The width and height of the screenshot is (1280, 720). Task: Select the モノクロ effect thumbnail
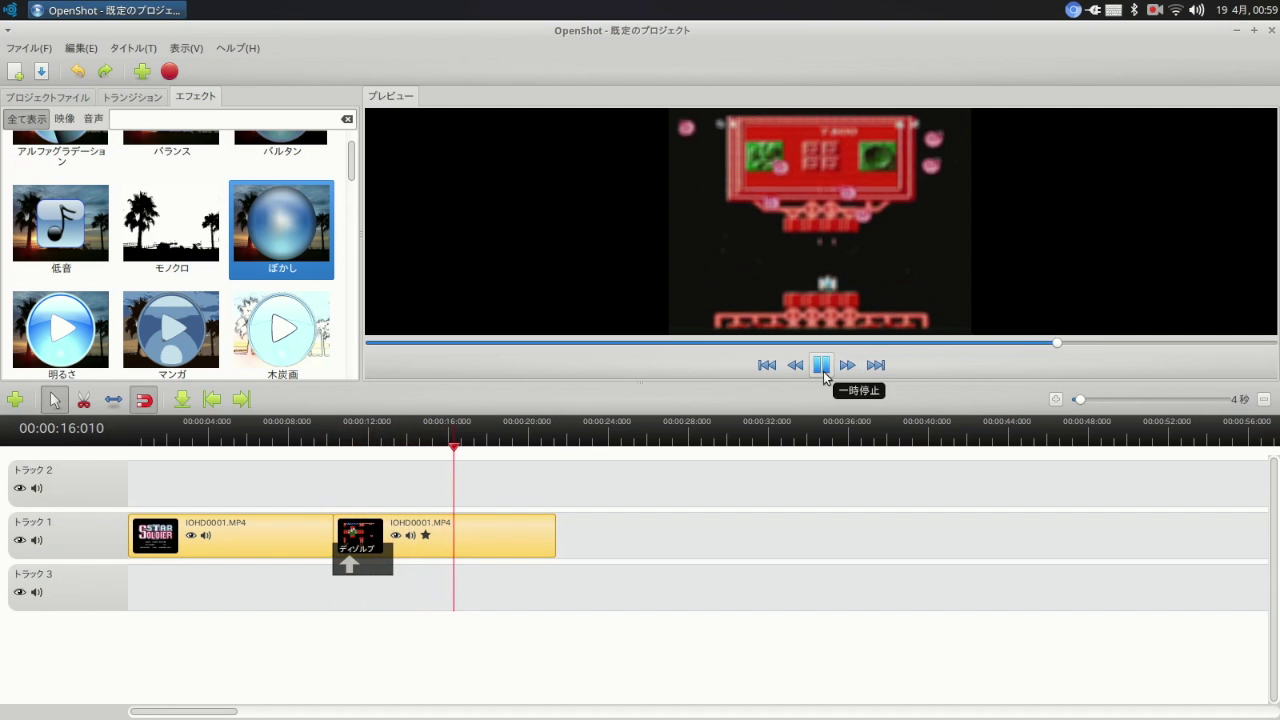(x=171, y=225)
